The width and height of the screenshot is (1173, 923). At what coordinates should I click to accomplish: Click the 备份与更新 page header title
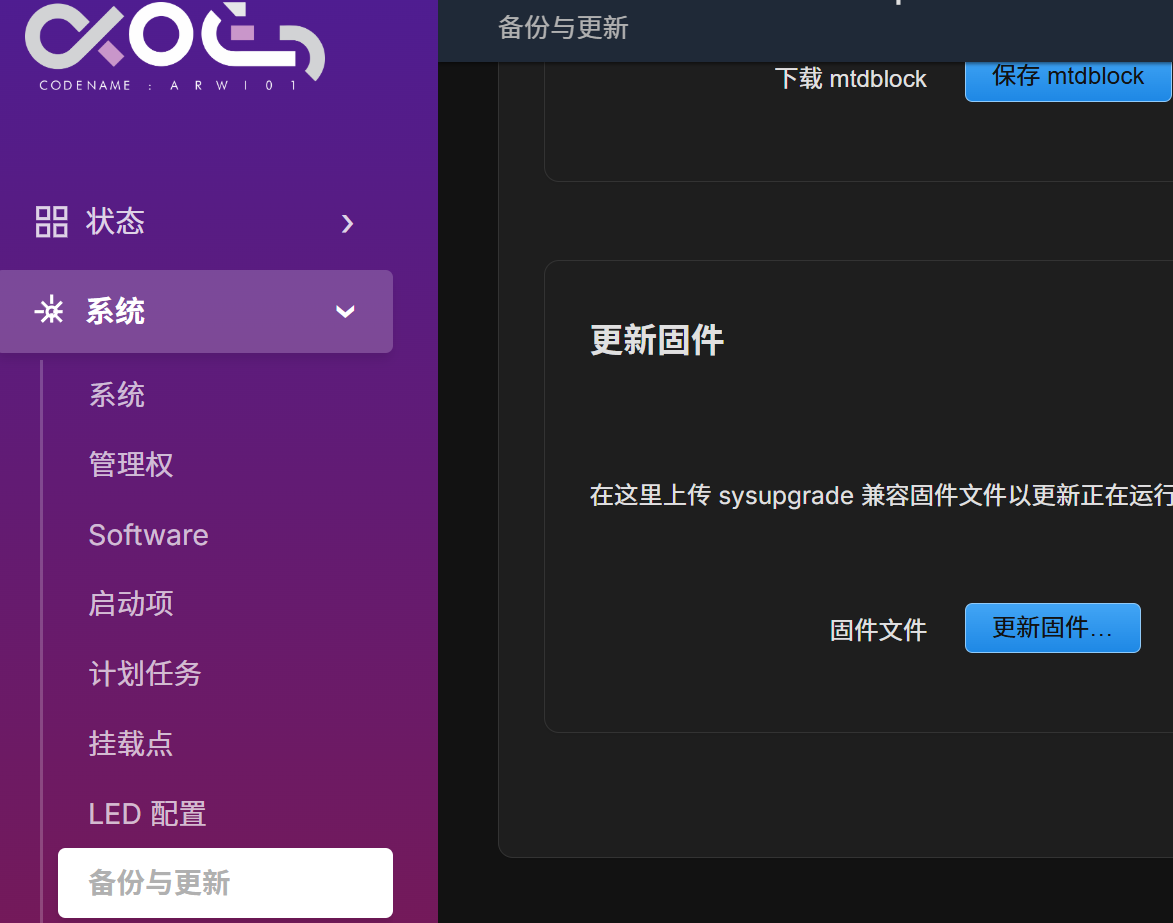pos(563,28)
